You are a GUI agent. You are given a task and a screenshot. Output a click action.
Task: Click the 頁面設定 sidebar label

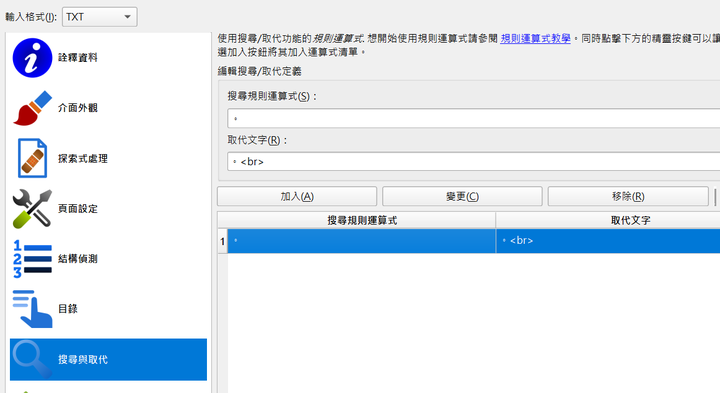[78, 208]
